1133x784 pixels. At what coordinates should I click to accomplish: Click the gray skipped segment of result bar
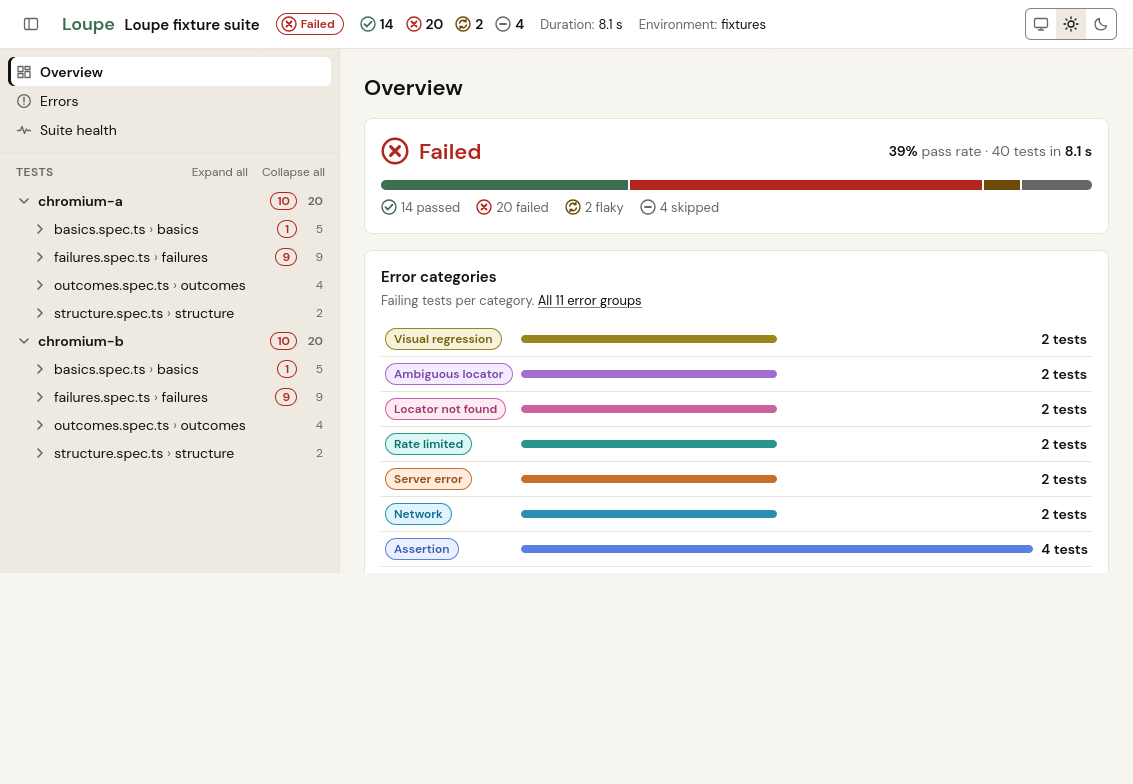1056,185
